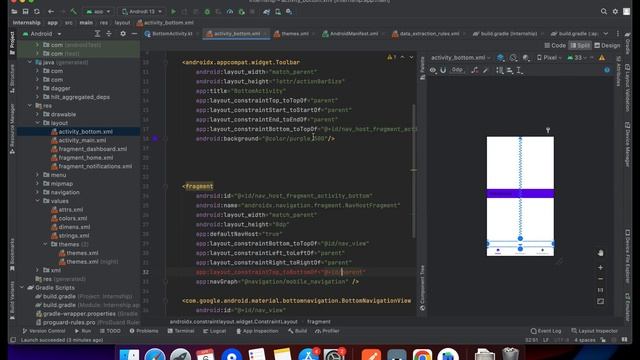Click the Save All toolbar icon
This screenshot has width=640, height=360.
pos(25,12)
